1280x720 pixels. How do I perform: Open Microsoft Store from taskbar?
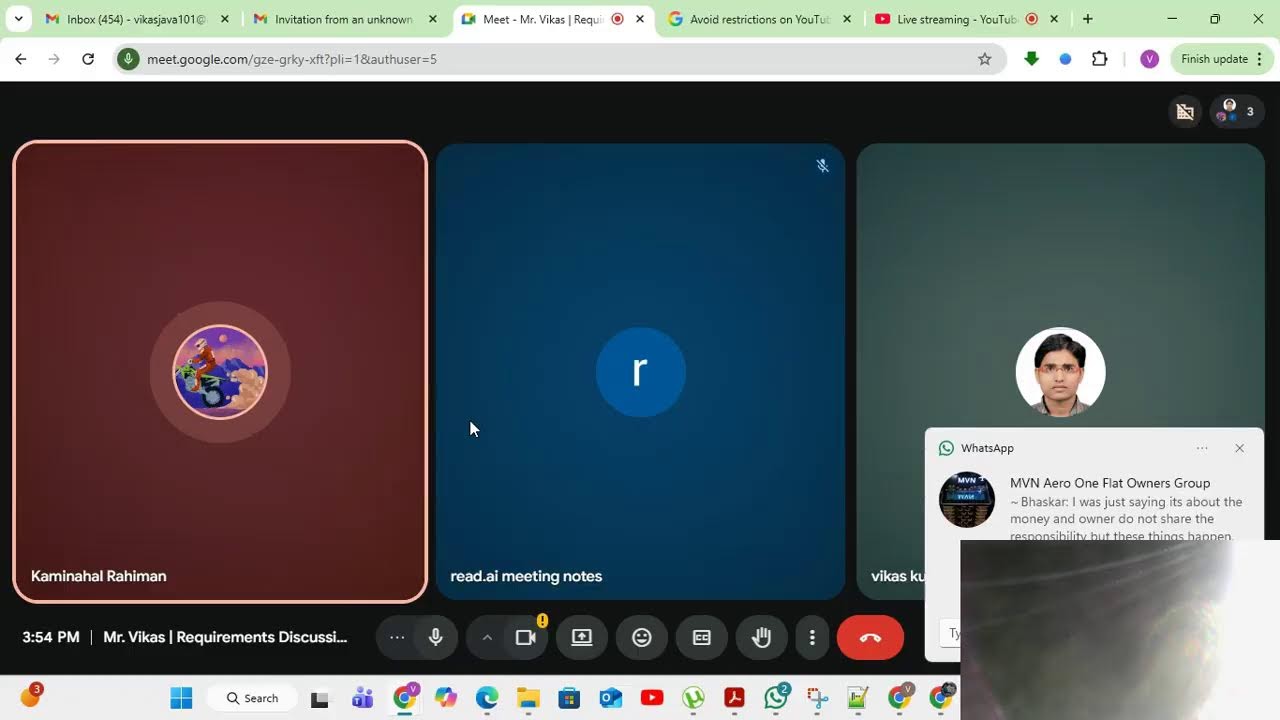click(x=569, y=698)
